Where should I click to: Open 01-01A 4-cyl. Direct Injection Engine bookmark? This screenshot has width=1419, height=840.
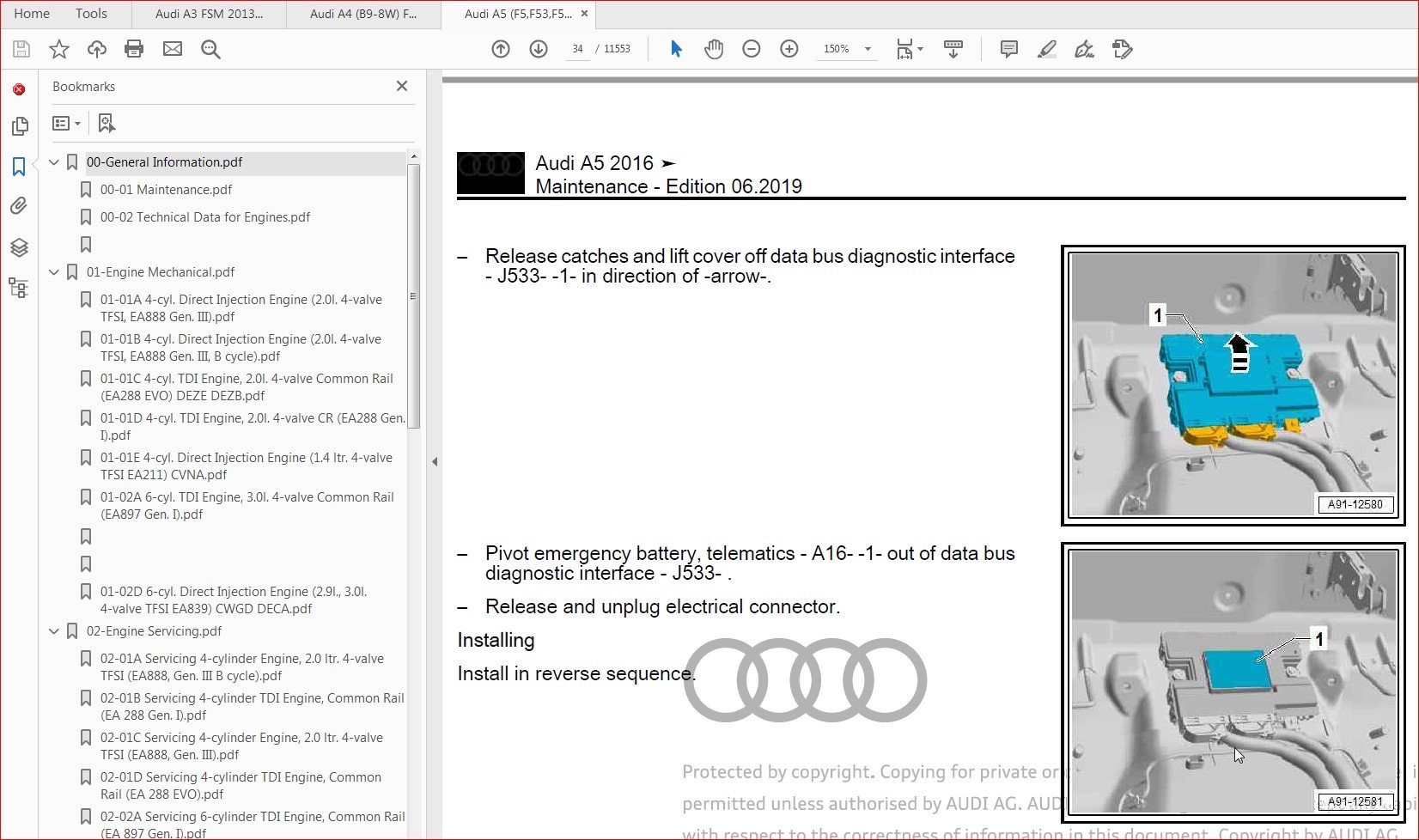tap(241, 308)
